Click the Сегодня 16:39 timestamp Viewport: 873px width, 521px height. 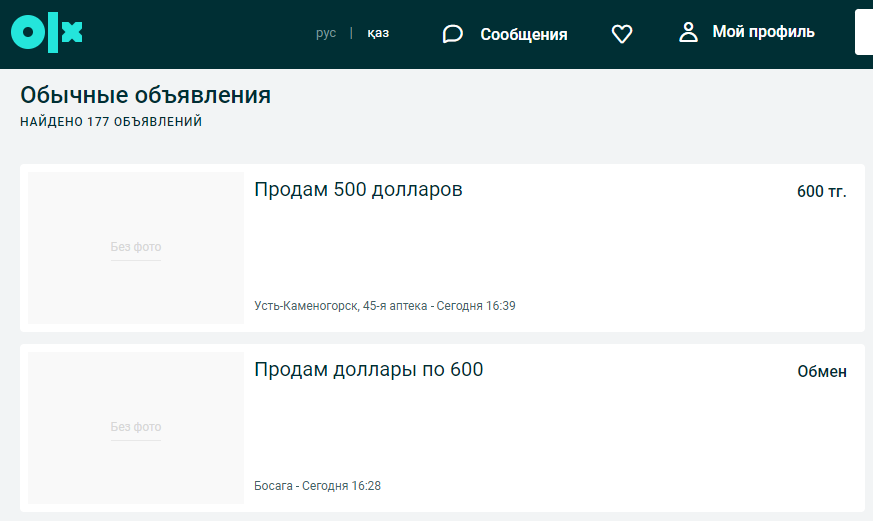476,306
